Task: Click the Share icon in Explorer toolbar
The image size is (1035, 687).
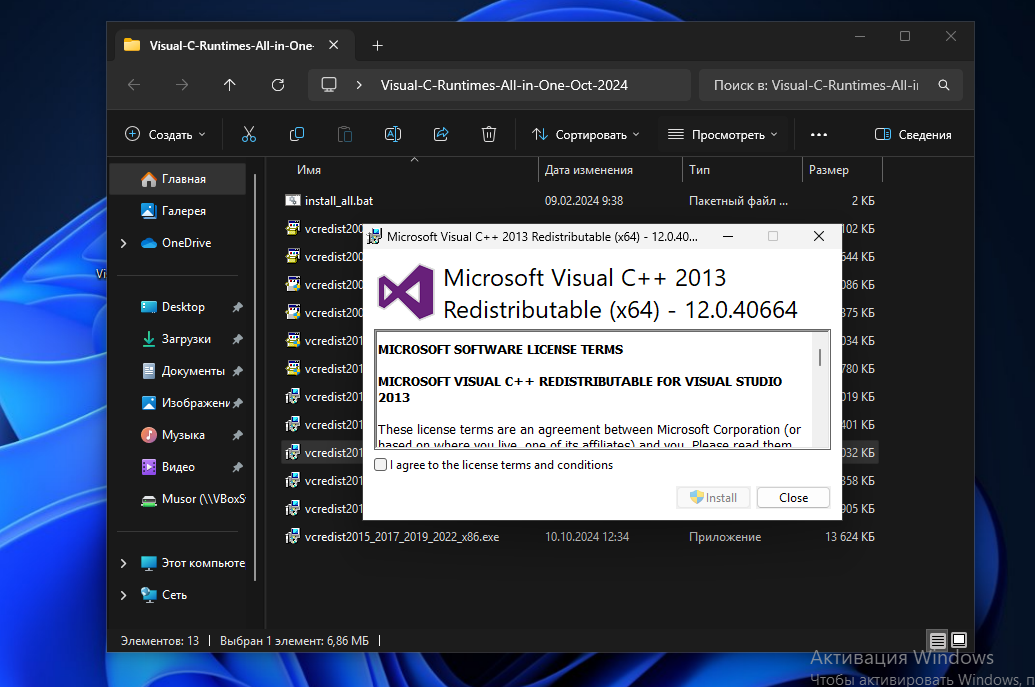Action: (441, 135)
